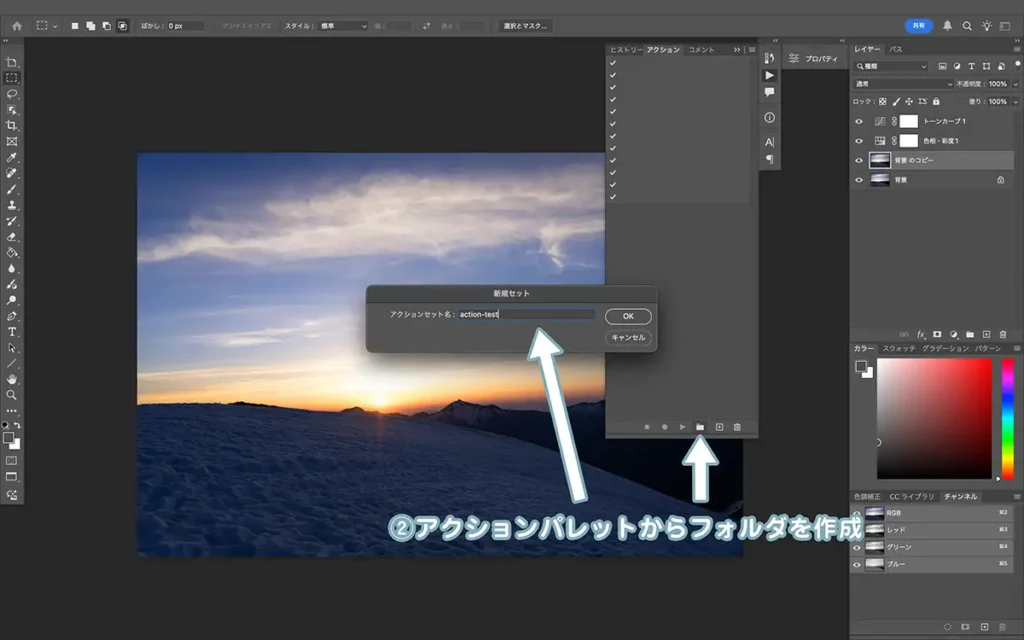1024x640 pixels.
Task: Hide the 背景 layer
Action: tap(858, 180)
